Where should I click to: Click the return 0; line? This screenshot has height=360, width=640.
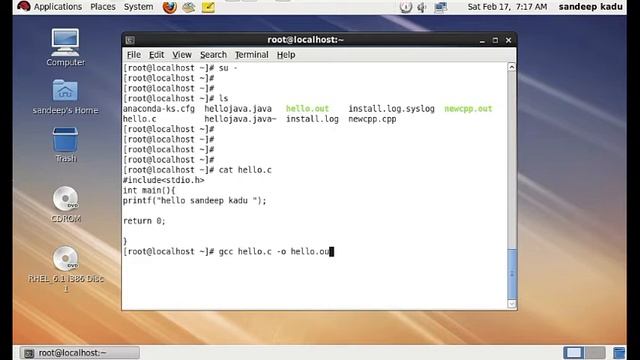(144, 221)
